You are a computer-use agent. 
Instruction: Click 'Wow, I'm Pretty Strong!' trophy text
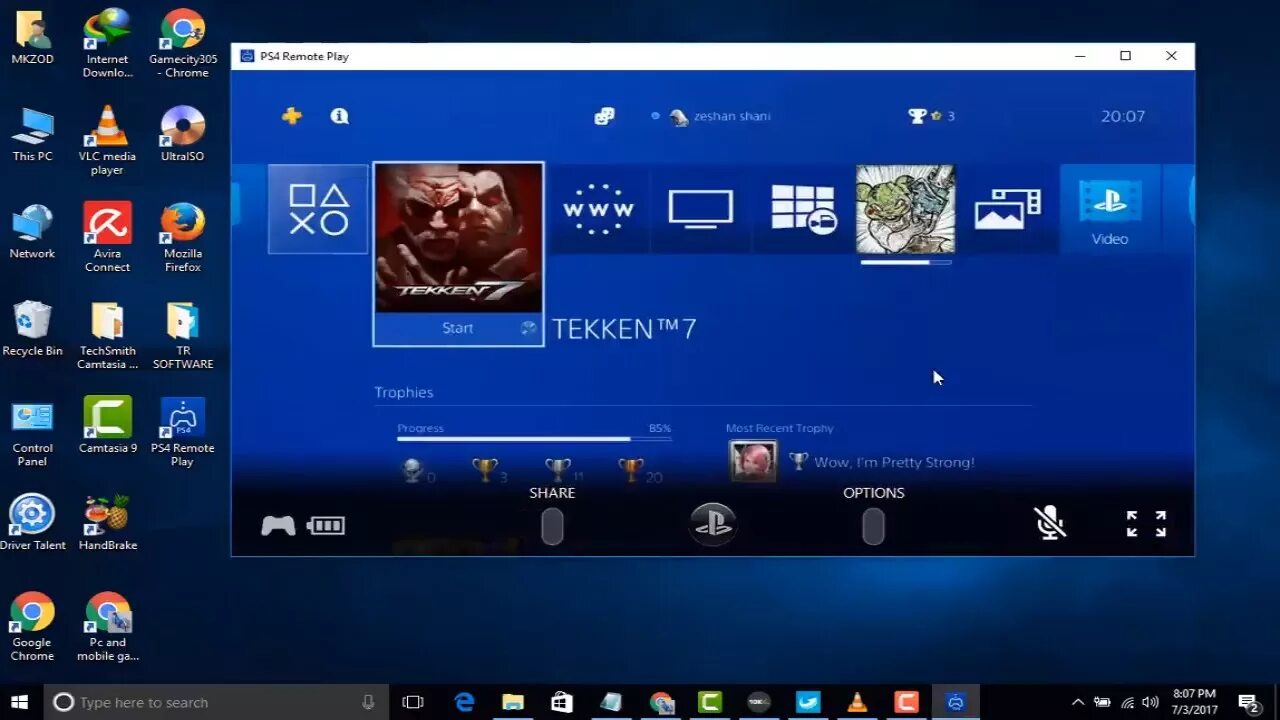pos(894,462)
